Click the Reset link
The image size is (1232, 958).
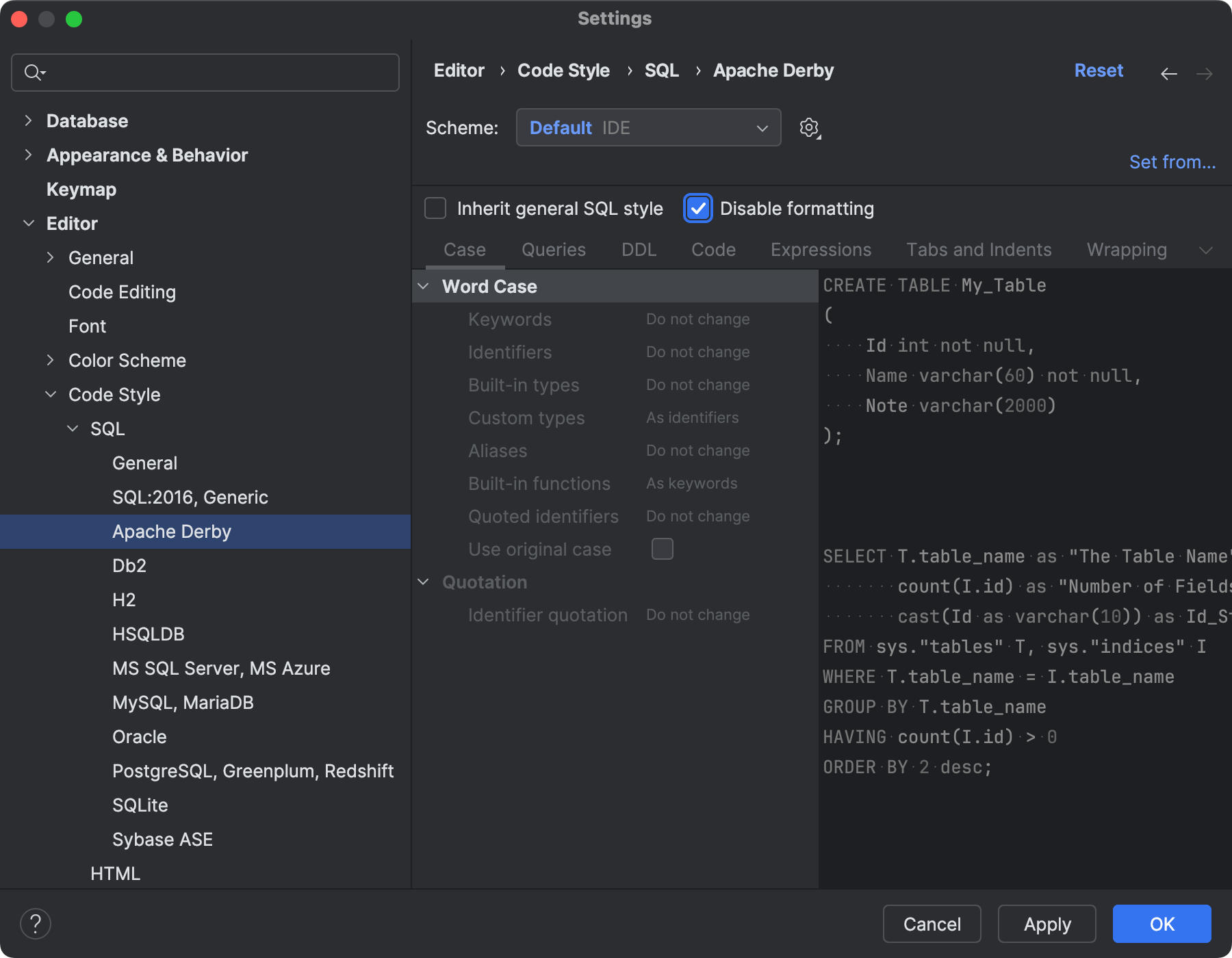[x=1098, y=70]
